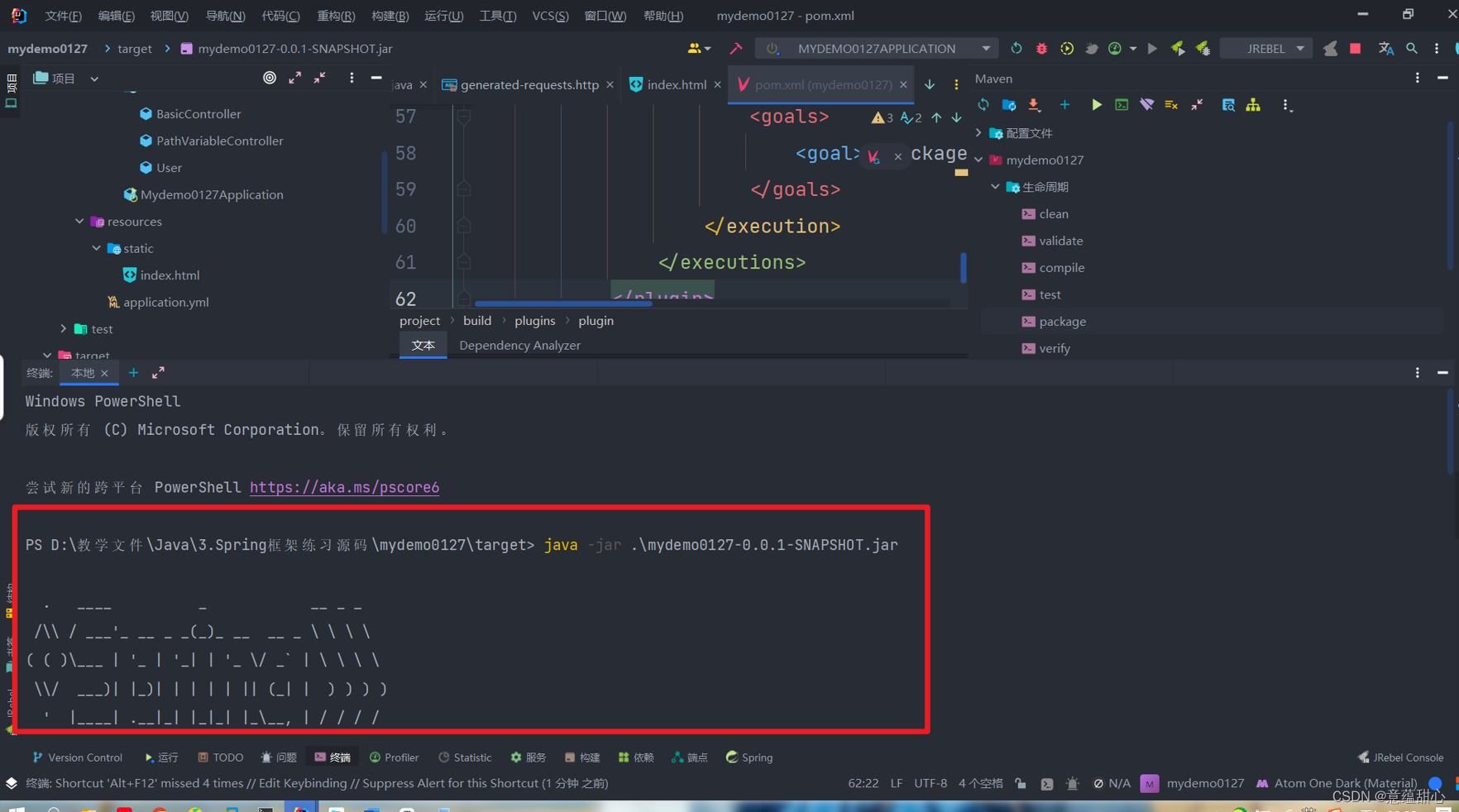
Task: Run application with coverage icon
Action: [x=1067, y=49]
